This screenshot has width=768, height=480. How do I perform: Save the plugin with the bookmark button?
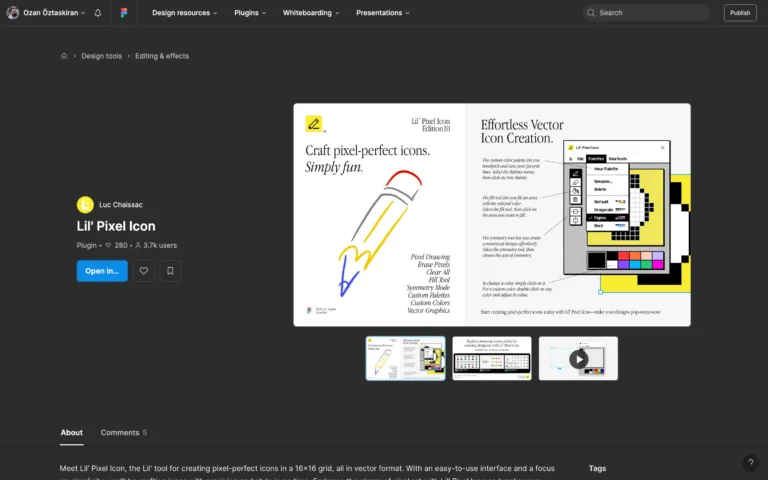pos(170,271)
